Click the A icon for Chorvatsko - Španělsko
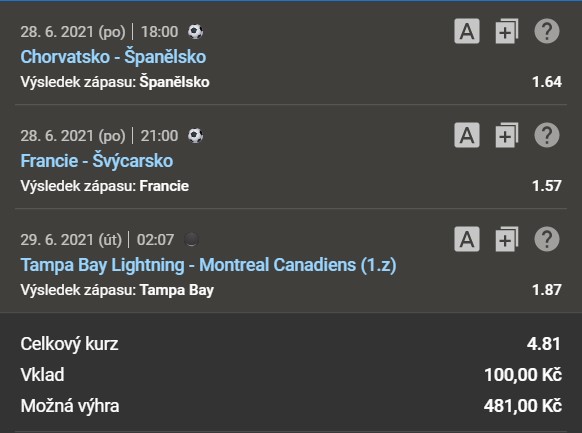Viewport: 582px width, 433px height. pyautogui.click(x=467, y=31)
